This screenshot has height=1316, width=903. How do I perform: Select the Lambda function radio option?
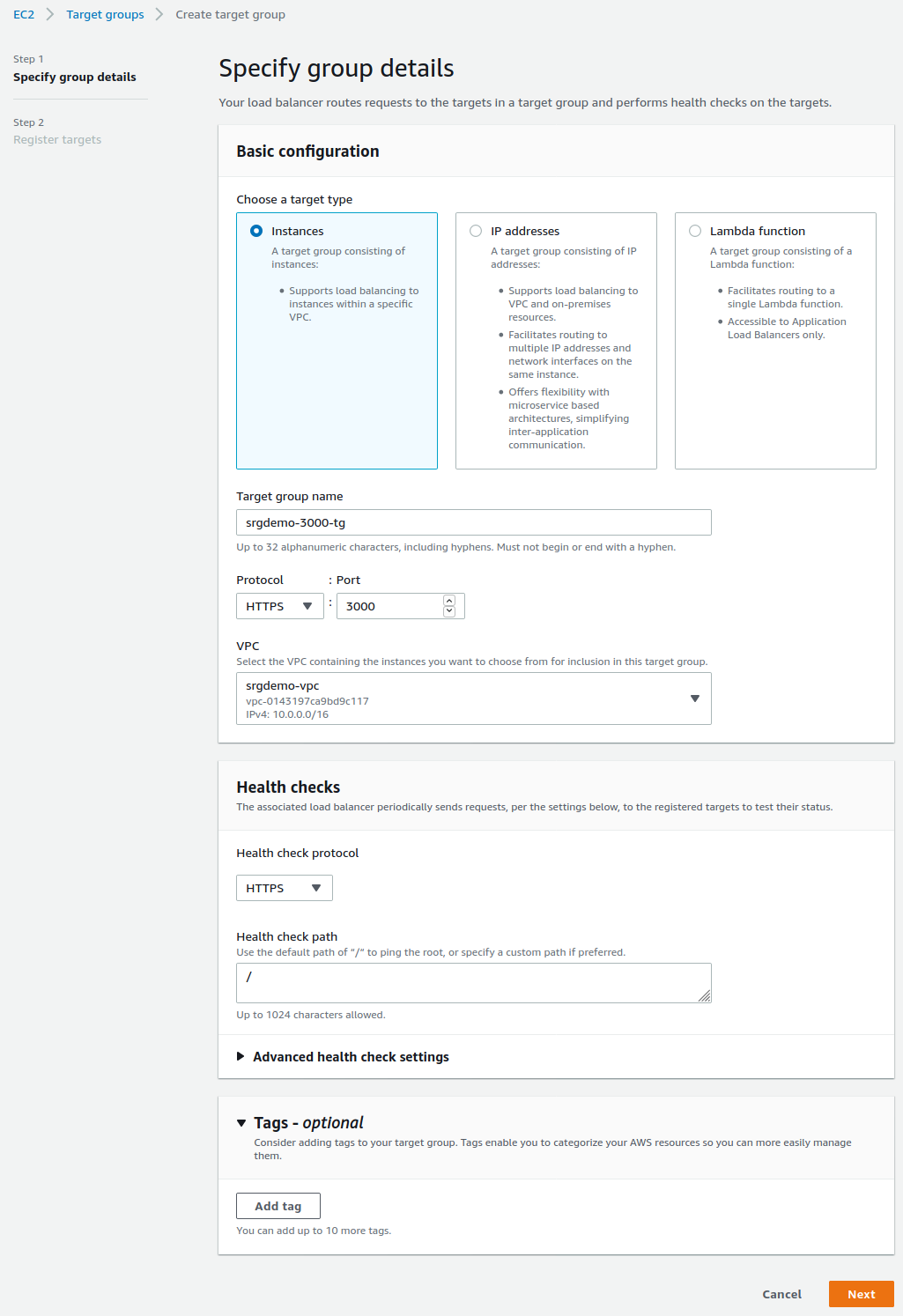pos(695,231)
